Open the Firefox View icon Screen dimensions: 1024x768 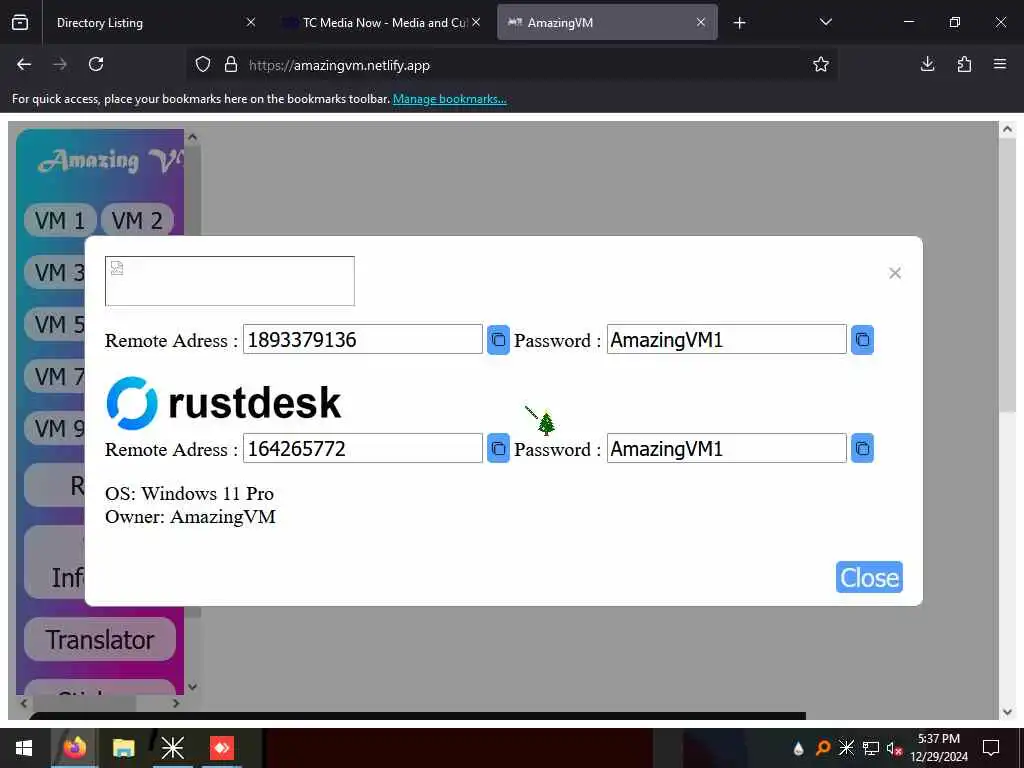(20, 23)
